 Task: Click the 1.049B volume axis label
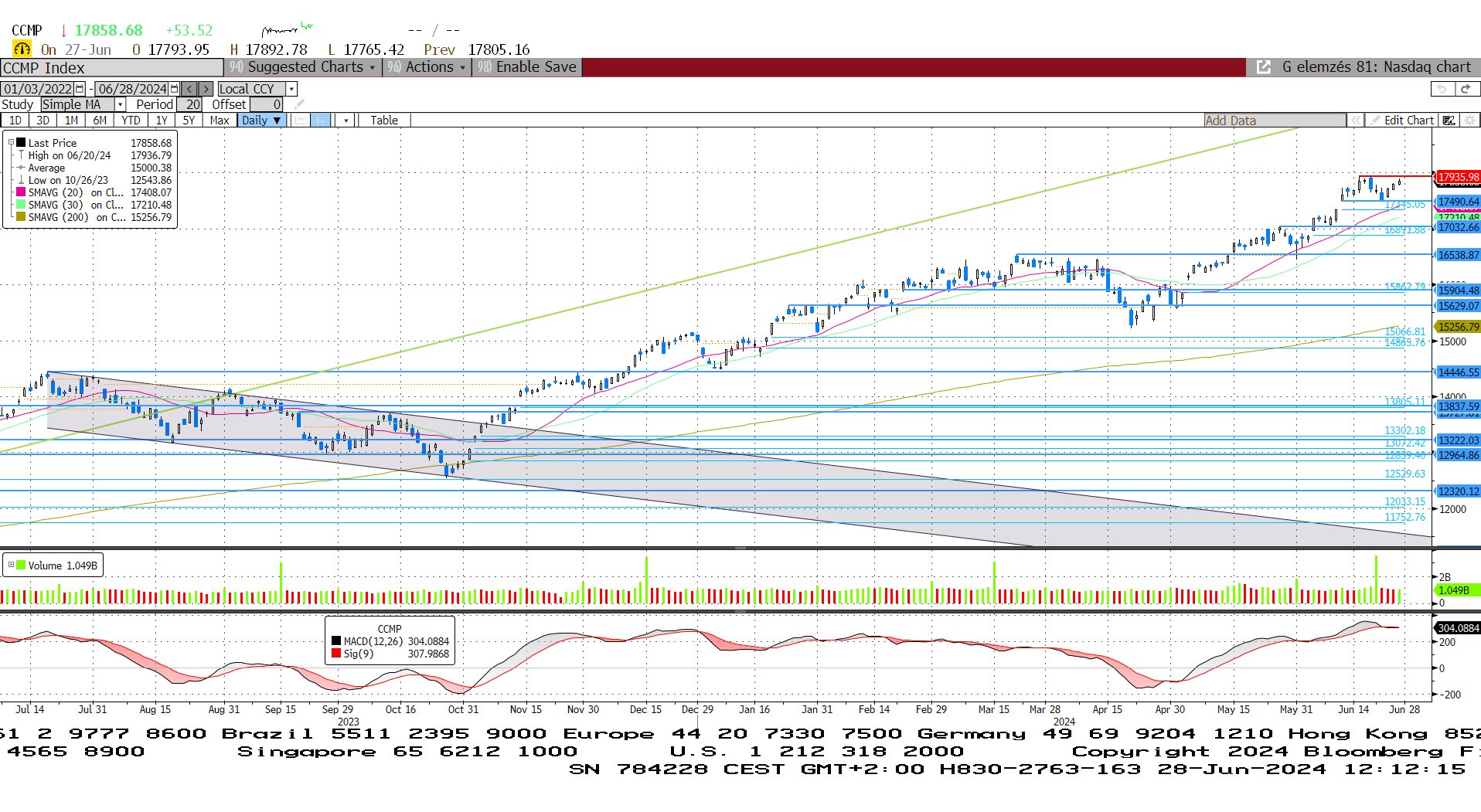(1458, 590)
